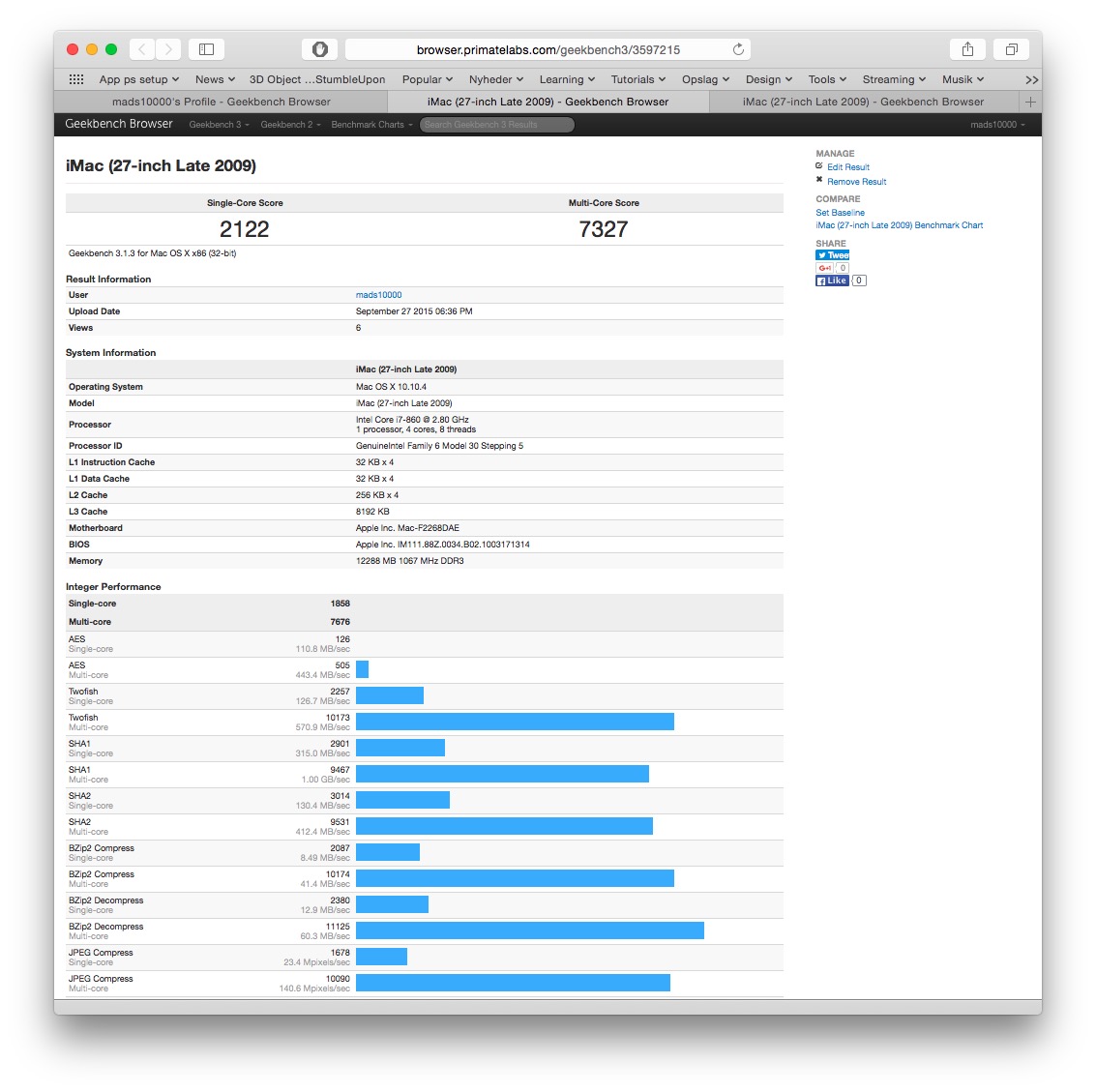Image resolution: width=1096 pixels, height=1092 pixels.
Task: Click the Multi-Core Score value 7327
Action: 604,228
